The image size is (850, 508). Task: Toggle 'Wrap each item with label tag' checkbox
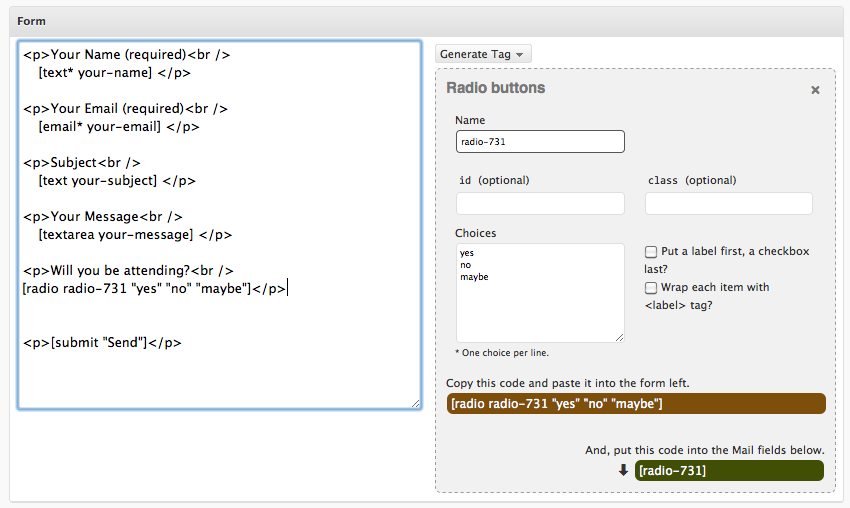click(x=651, y=288)
